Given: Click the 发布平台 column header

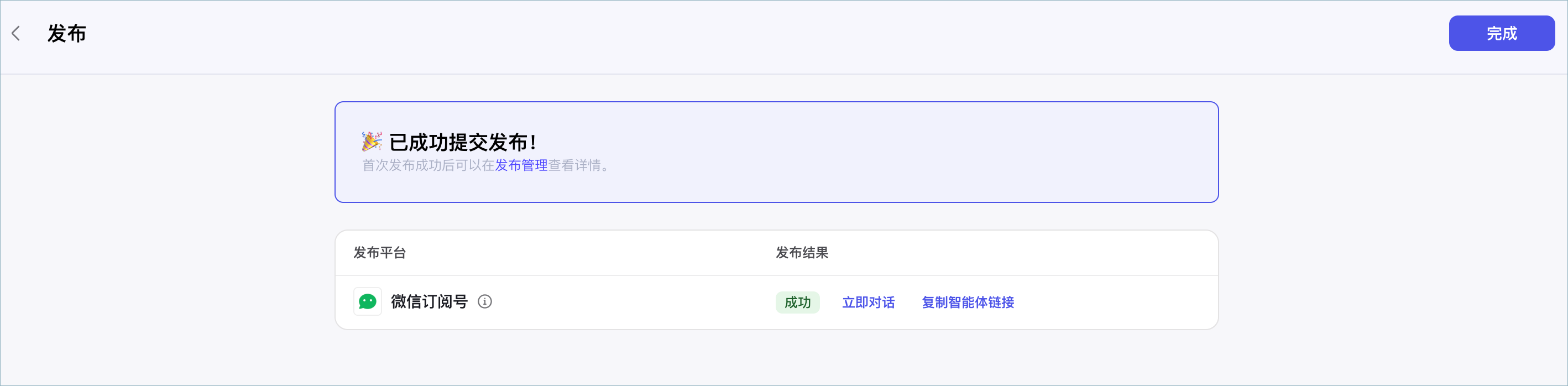Looking at the screenshot, I should coord(380,253).
